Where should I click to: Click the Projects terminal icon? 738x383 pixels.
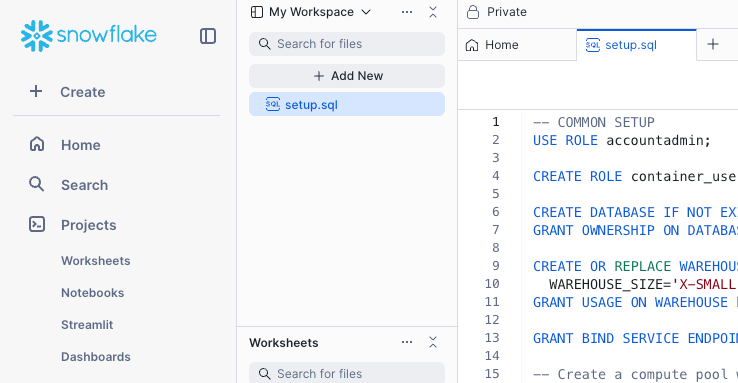[37, 224]
